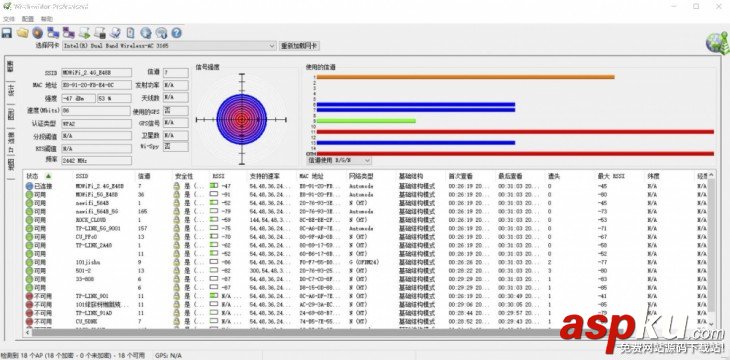The height and width of the screenshot is (360, 730).
Task: Click the status bar text showing 18 APs detected
Action: click(x=73, y=355)
